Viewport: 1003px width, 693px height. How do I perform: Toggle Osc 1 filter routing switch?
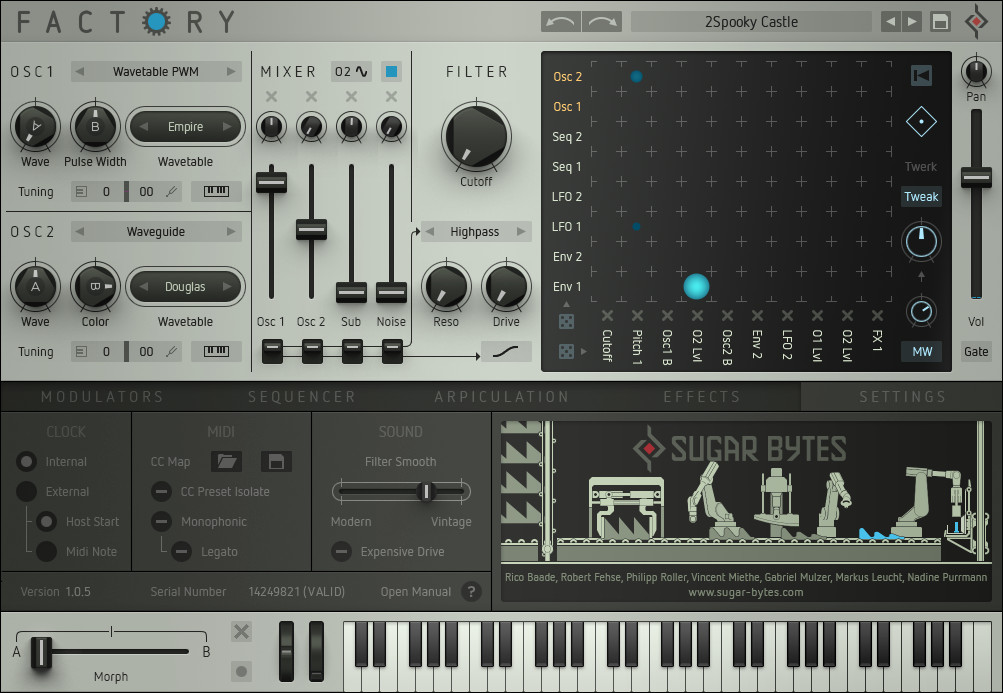point(272,351)
